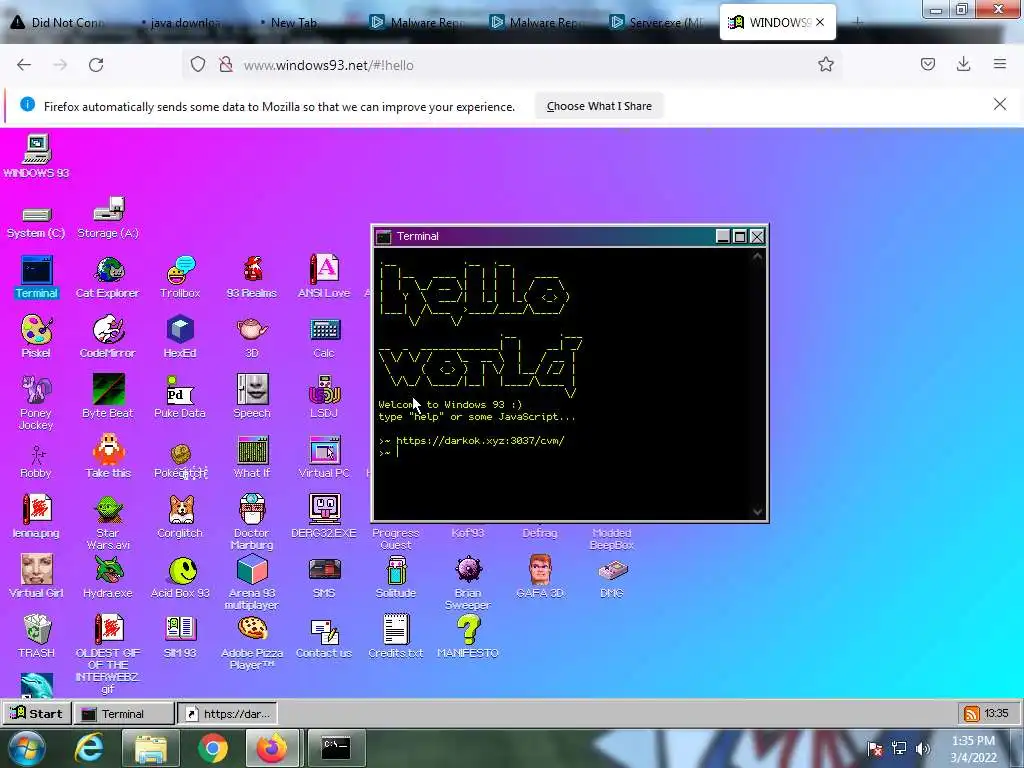Click Choose What I Share button
The image size is (1024, 768).
[x=599, y=106]
